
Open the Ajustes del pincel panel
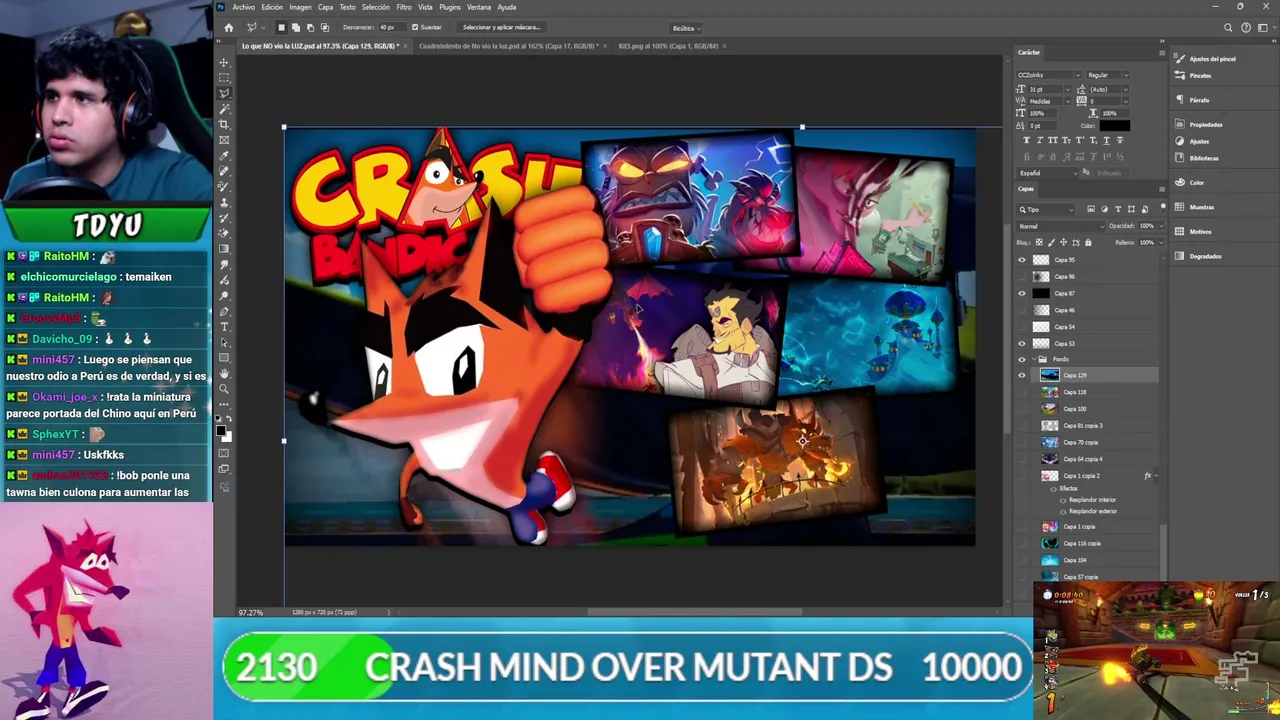click(x=1205, y=59)
